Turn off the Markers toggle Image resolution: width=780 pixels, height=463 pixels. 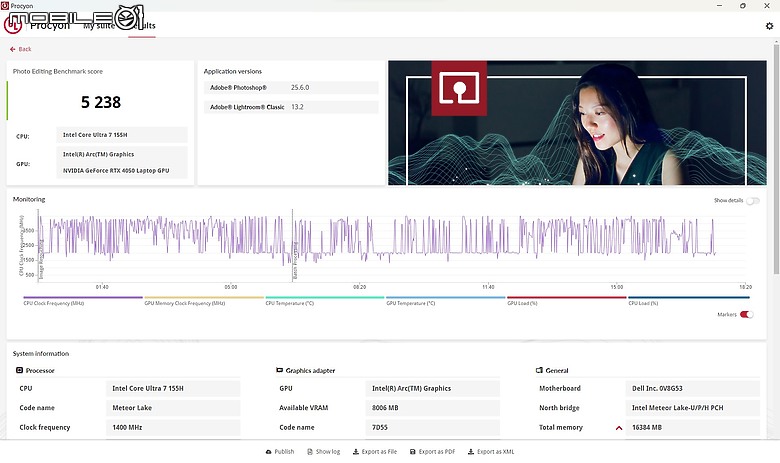tap(747, 314)
